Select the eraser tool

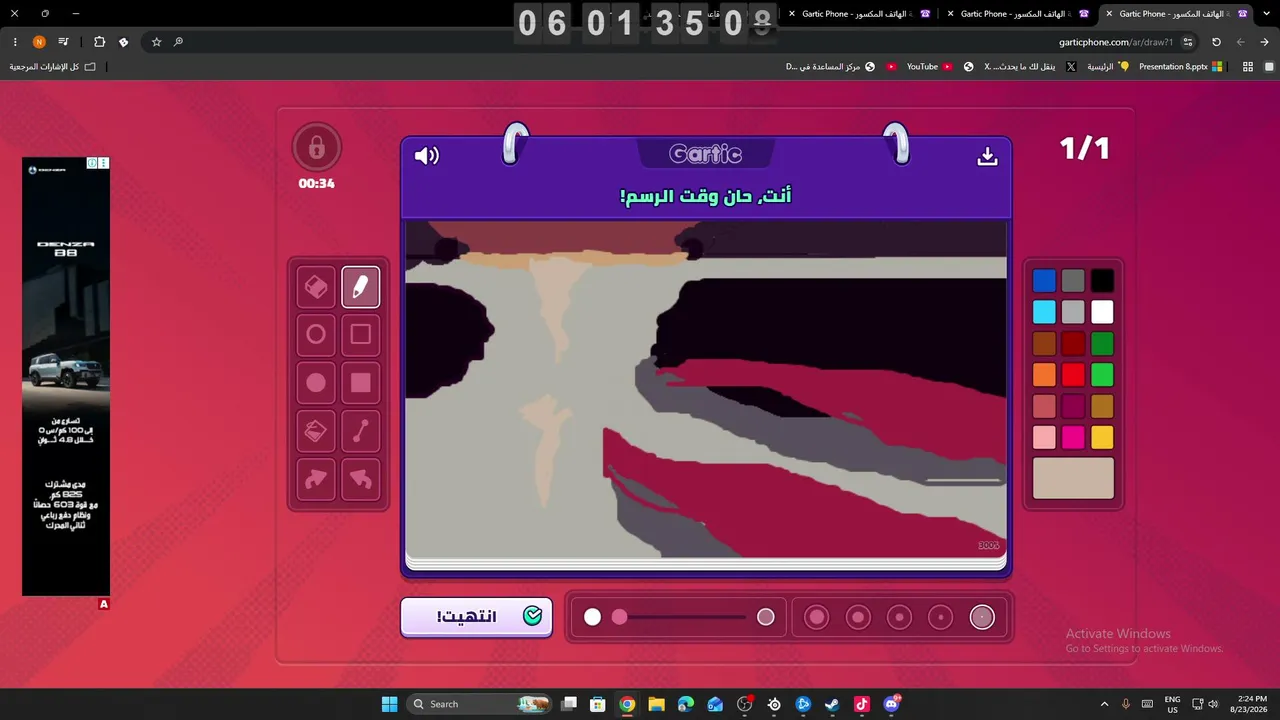click(316, 288)
